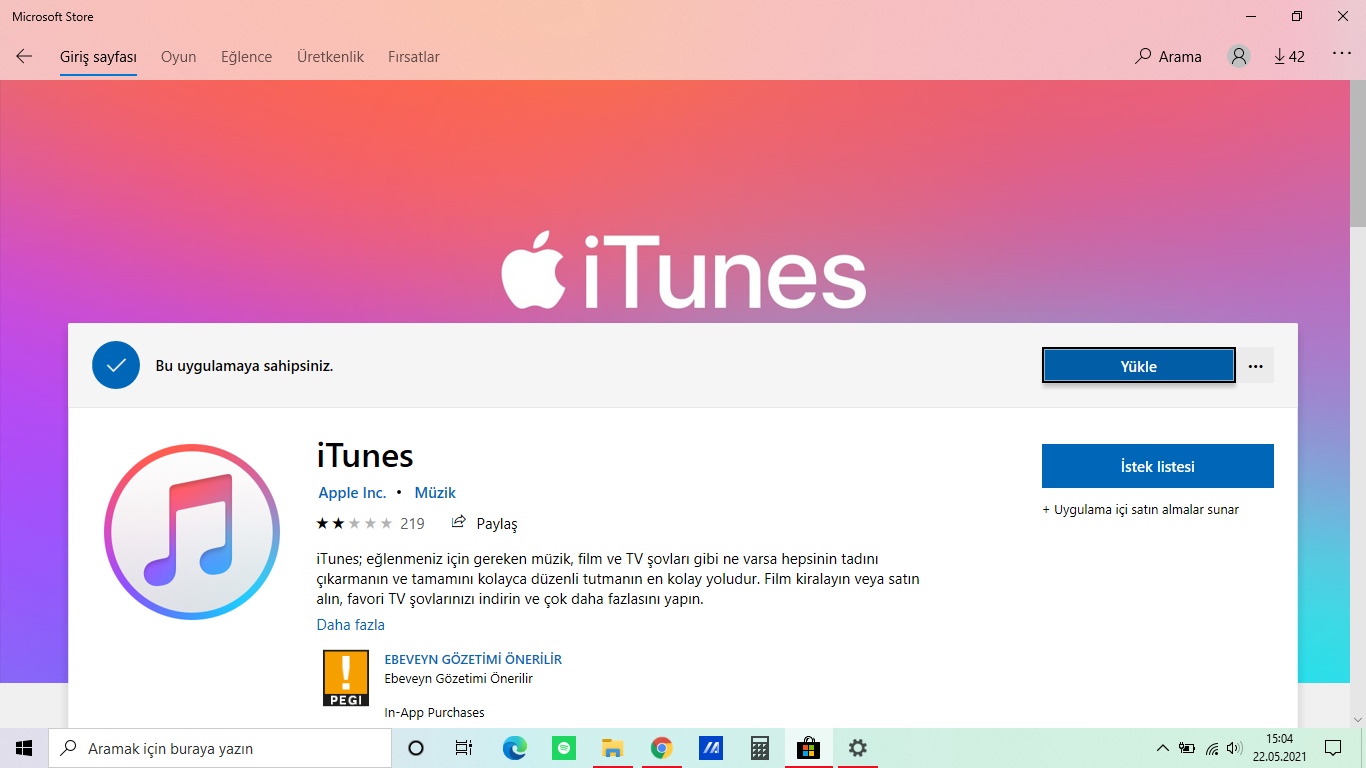Open Settings gear on the taskbar
This screenshot has height=768, width=1366.
[x=857, y=748]
